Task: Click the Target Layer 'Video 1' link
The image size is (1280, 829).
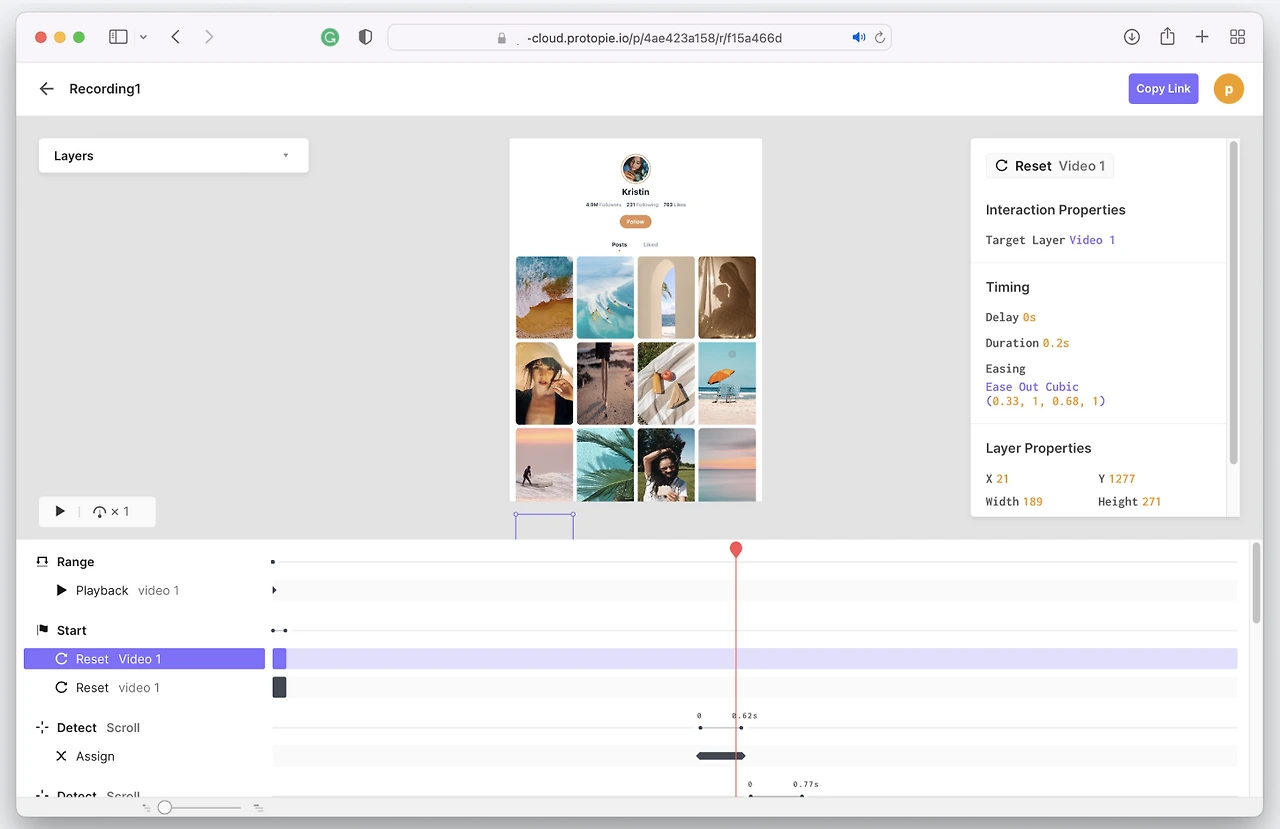Action: tap(1092, 240)
